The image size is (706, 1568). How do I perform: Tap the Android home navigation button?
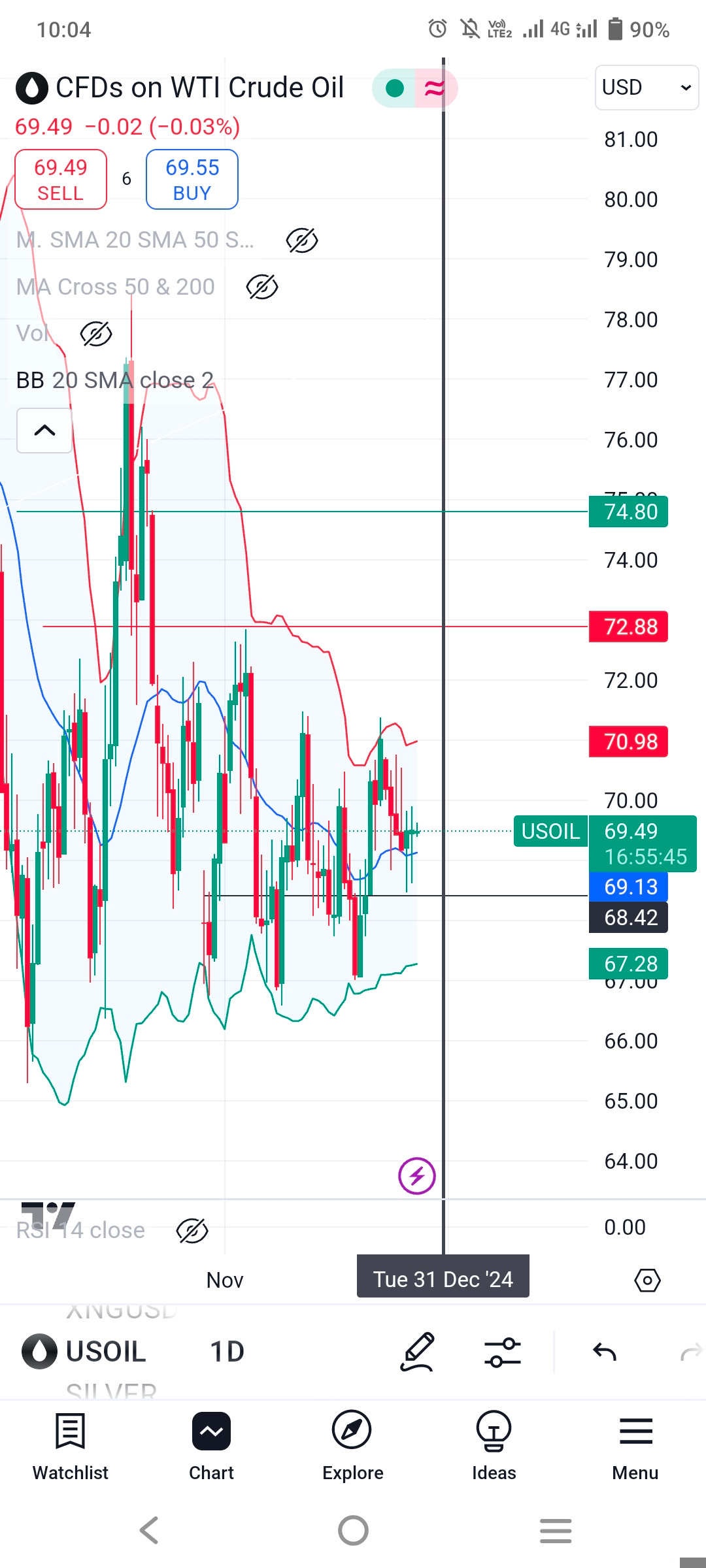[353, 1530]
